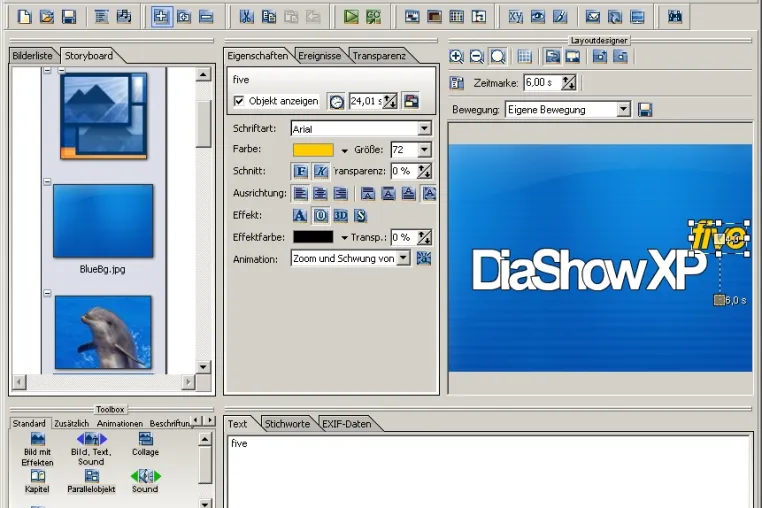Screen dimensions: 762x508
Task: Open the Größe font size dropdown
Action: (x=424, y=149)
